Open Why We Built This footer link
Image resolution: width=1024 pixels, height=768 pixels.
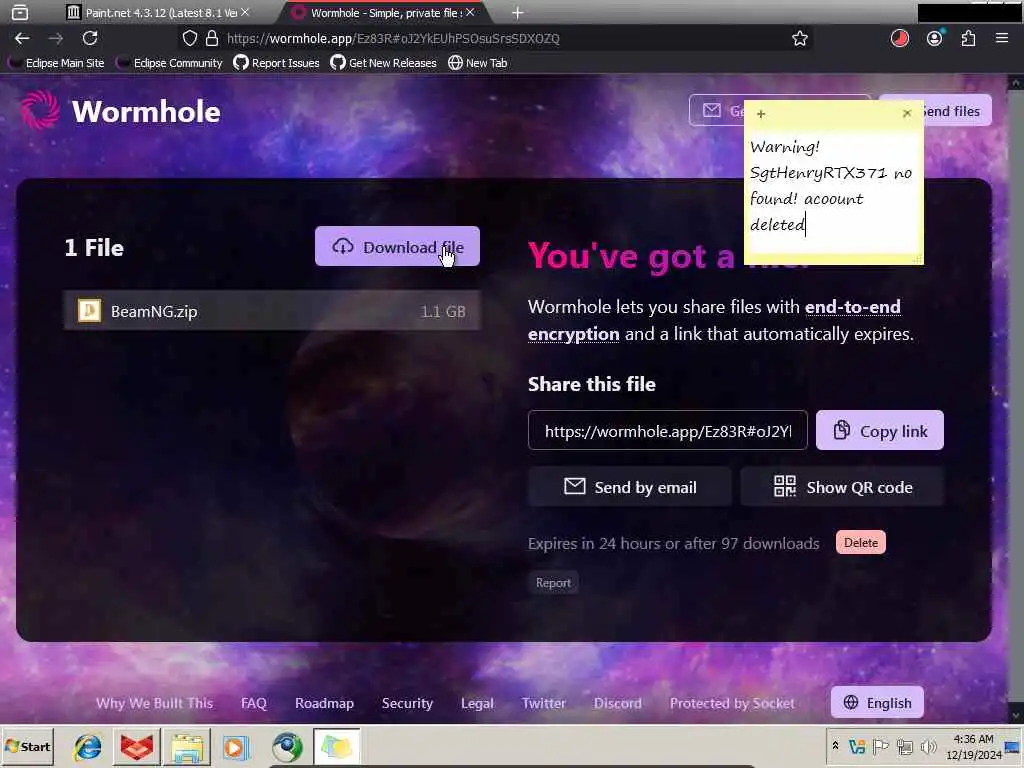click(x=155, y=703)
